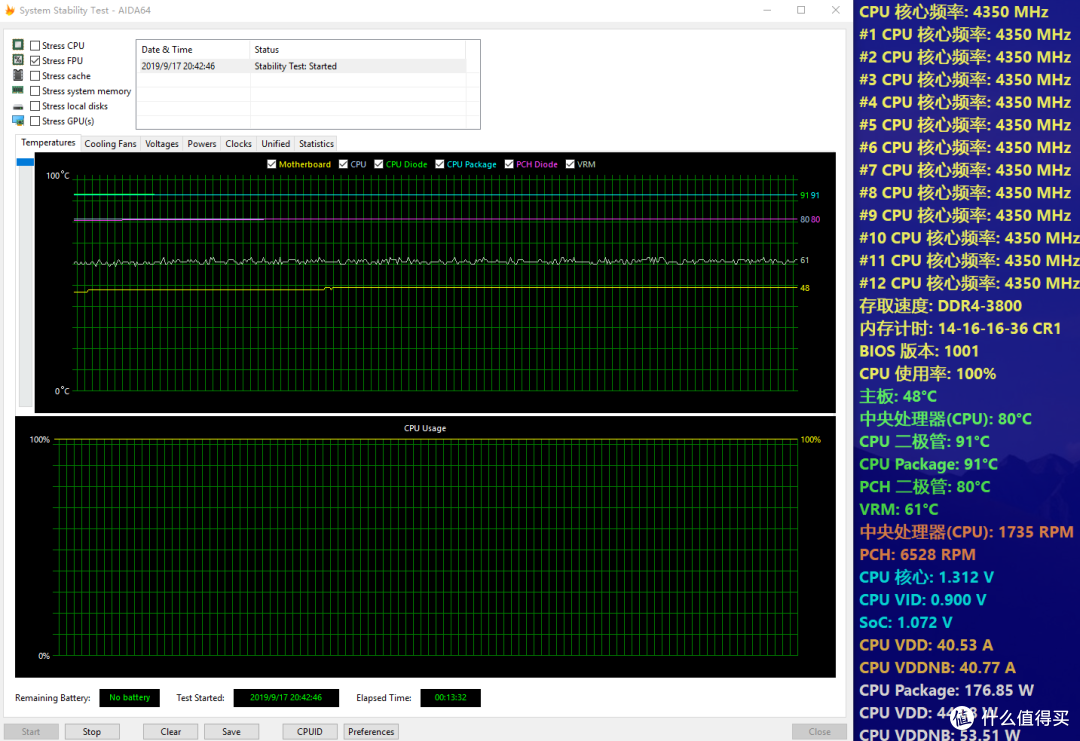Click the RAM module icon beside Stress system memory

(19, 90)
